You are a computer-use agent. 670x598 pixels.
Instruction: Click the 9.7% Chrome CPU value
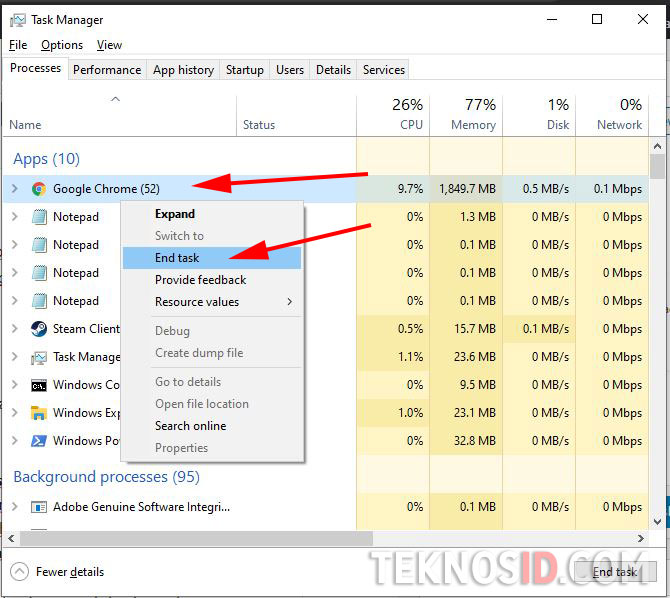pyautogui.click(x=410, y=189)
